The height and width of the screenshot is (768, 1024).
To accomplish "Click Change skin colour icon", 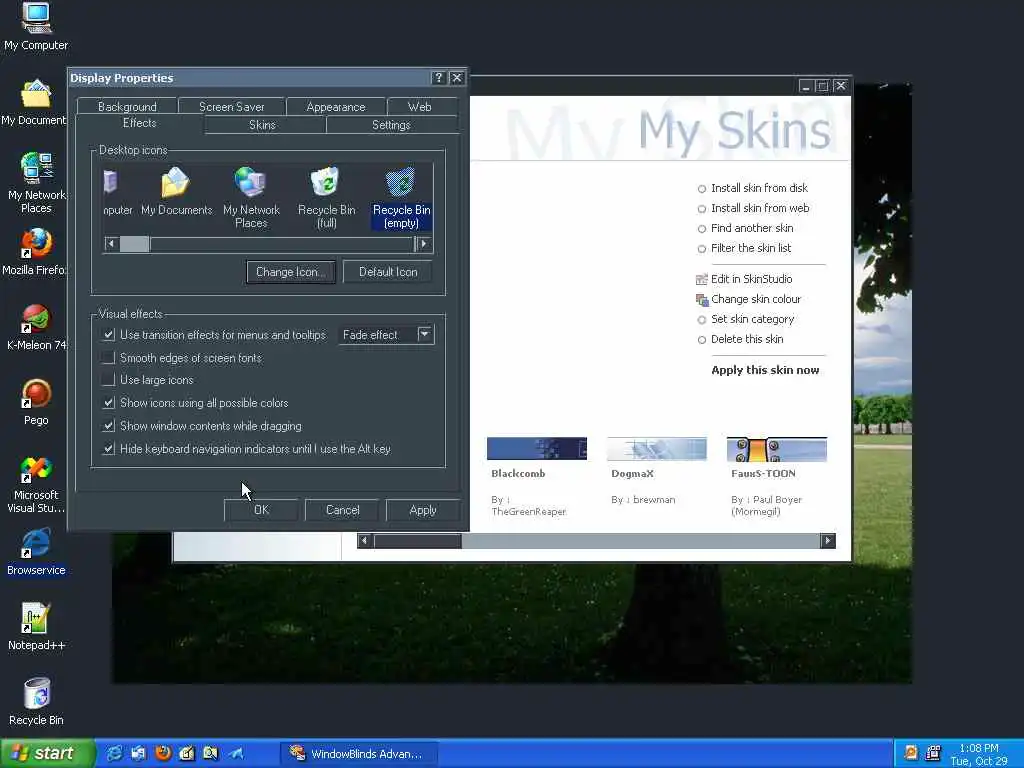I will pos(702,300).
